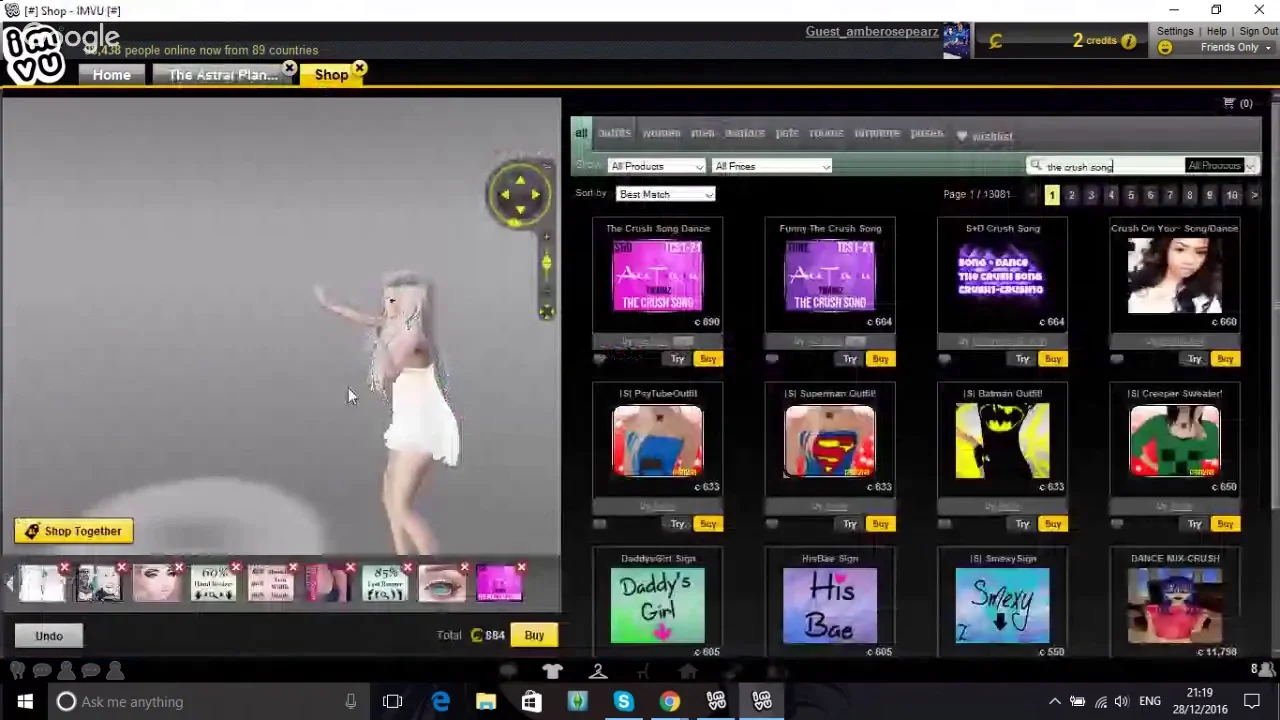Click the search field containing 'the crush song'
Viewport: 1280px width, 720px height.
click(1105, 167)
